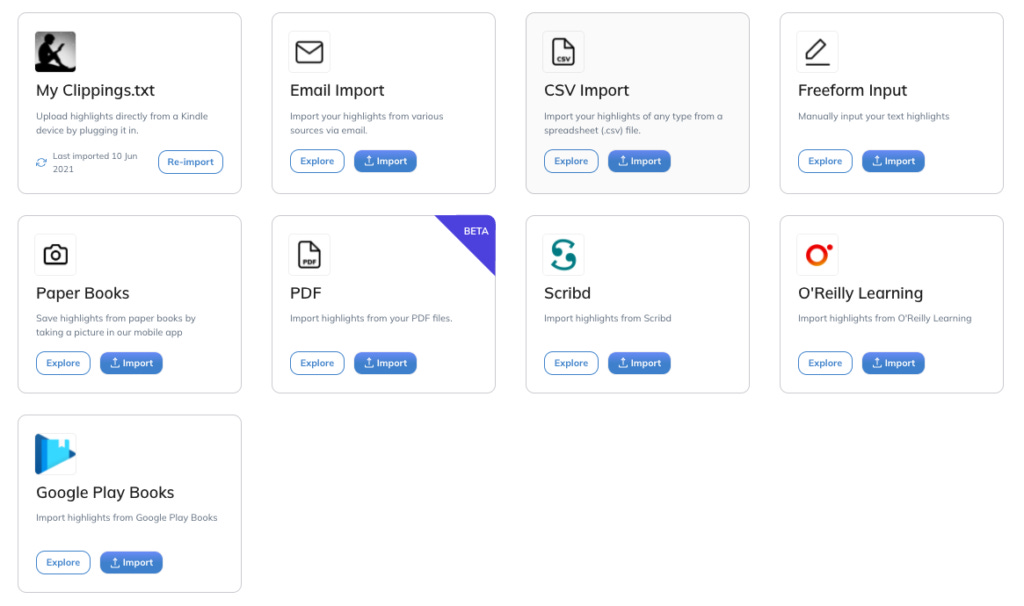The height and width of the screenshot is (606, 1024).
Task: Click the refresh sync icon beside Last imported
Action: tap(41, 163)
